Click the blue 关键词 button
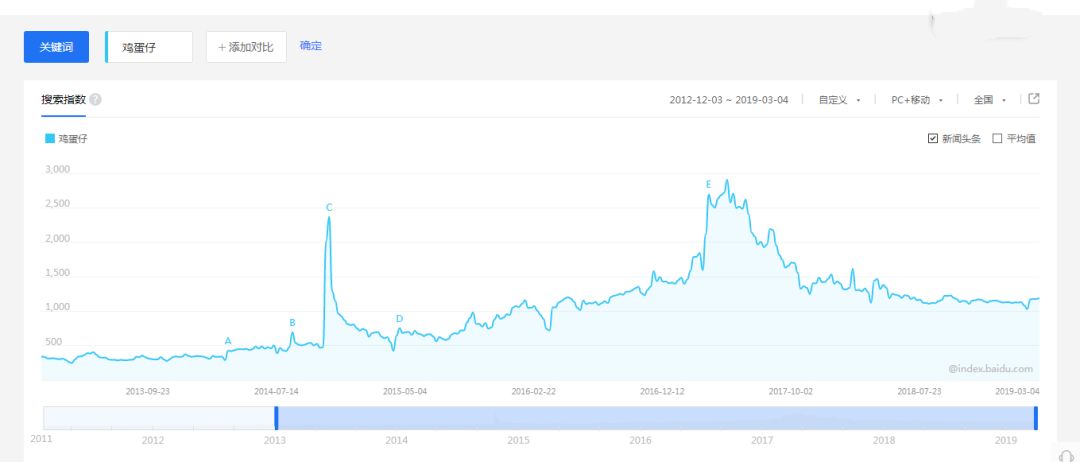 [56, 47]
